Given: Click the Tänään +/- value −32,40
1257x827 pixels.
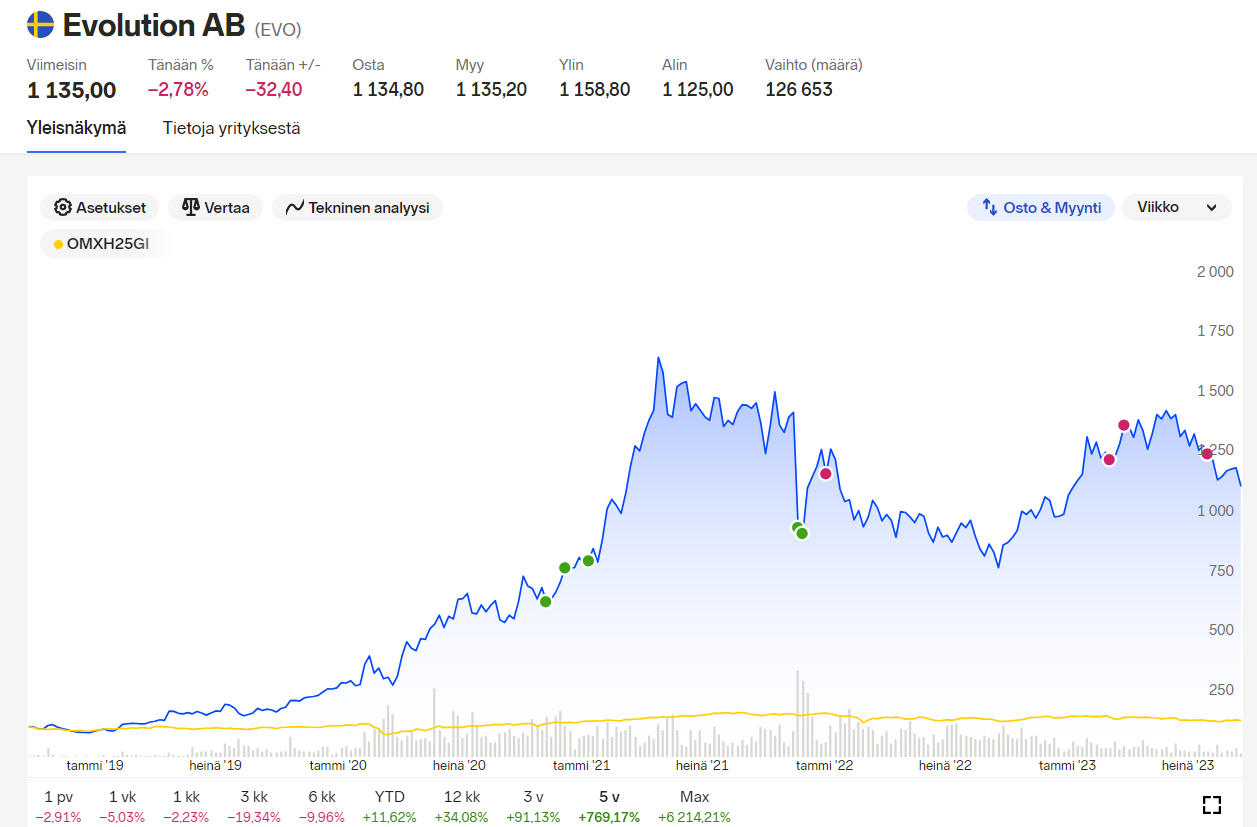Looking at the screenshot, I should pyautogui.click(x=273, y=90).
